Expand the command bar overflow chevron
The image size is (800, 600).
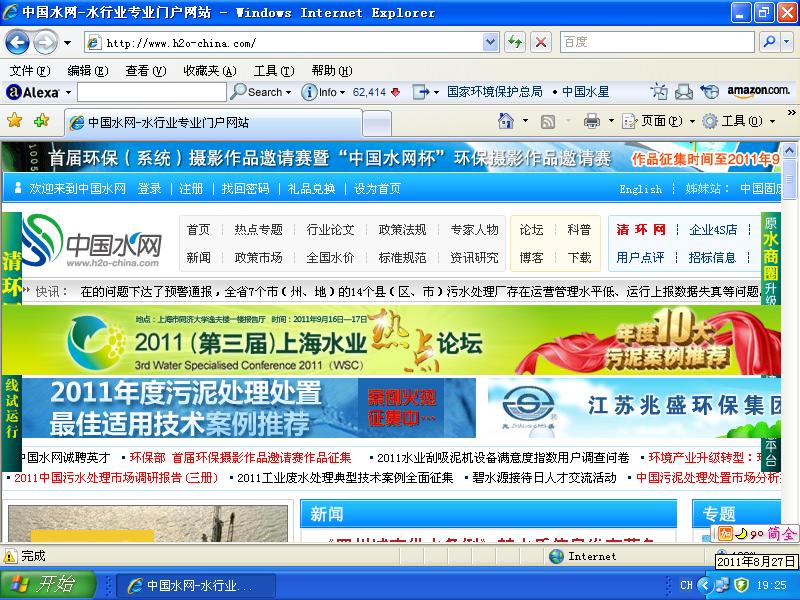[791, 112]
